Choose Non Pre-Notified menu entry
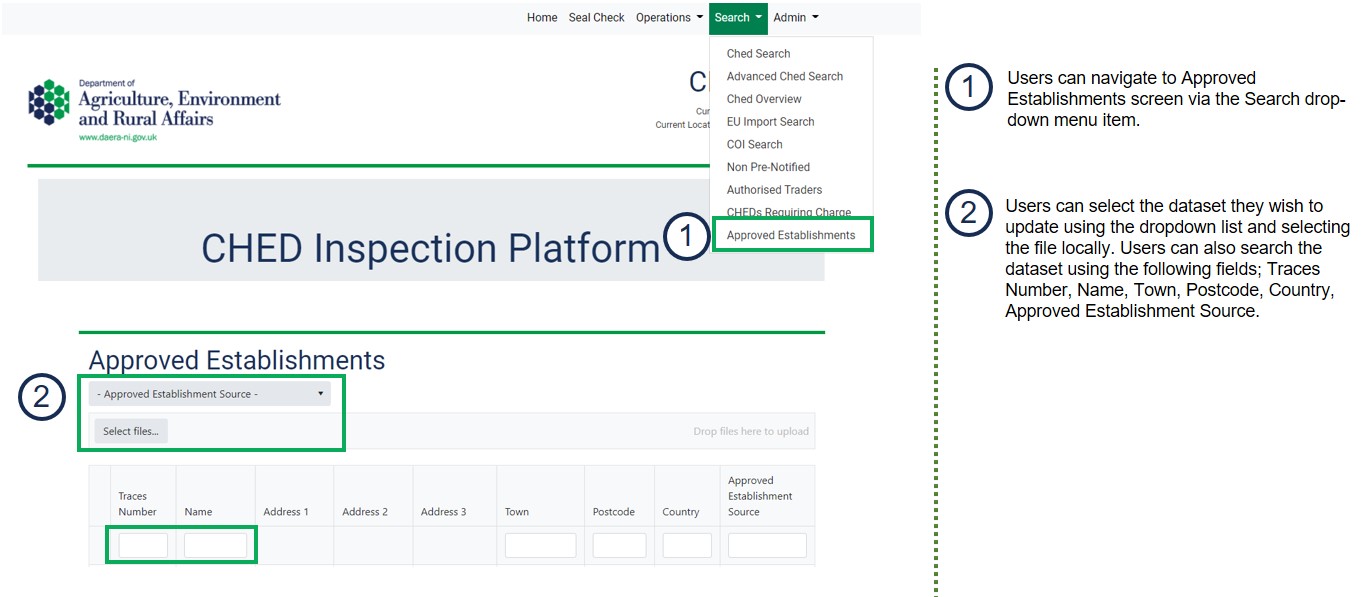The image size is (1364, 597). click(768, 167)
